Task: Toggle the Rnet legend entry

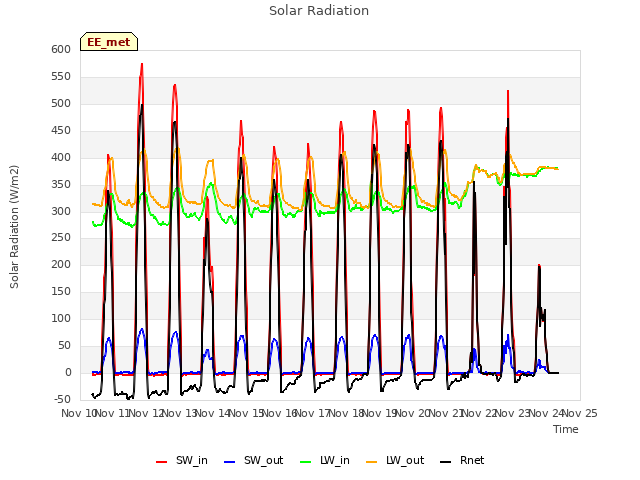Action: (x=462, y=460)
